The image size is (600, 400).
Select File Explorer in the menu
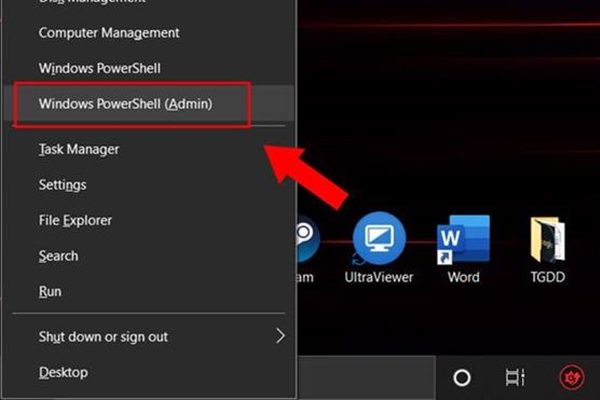click(75, 220)
